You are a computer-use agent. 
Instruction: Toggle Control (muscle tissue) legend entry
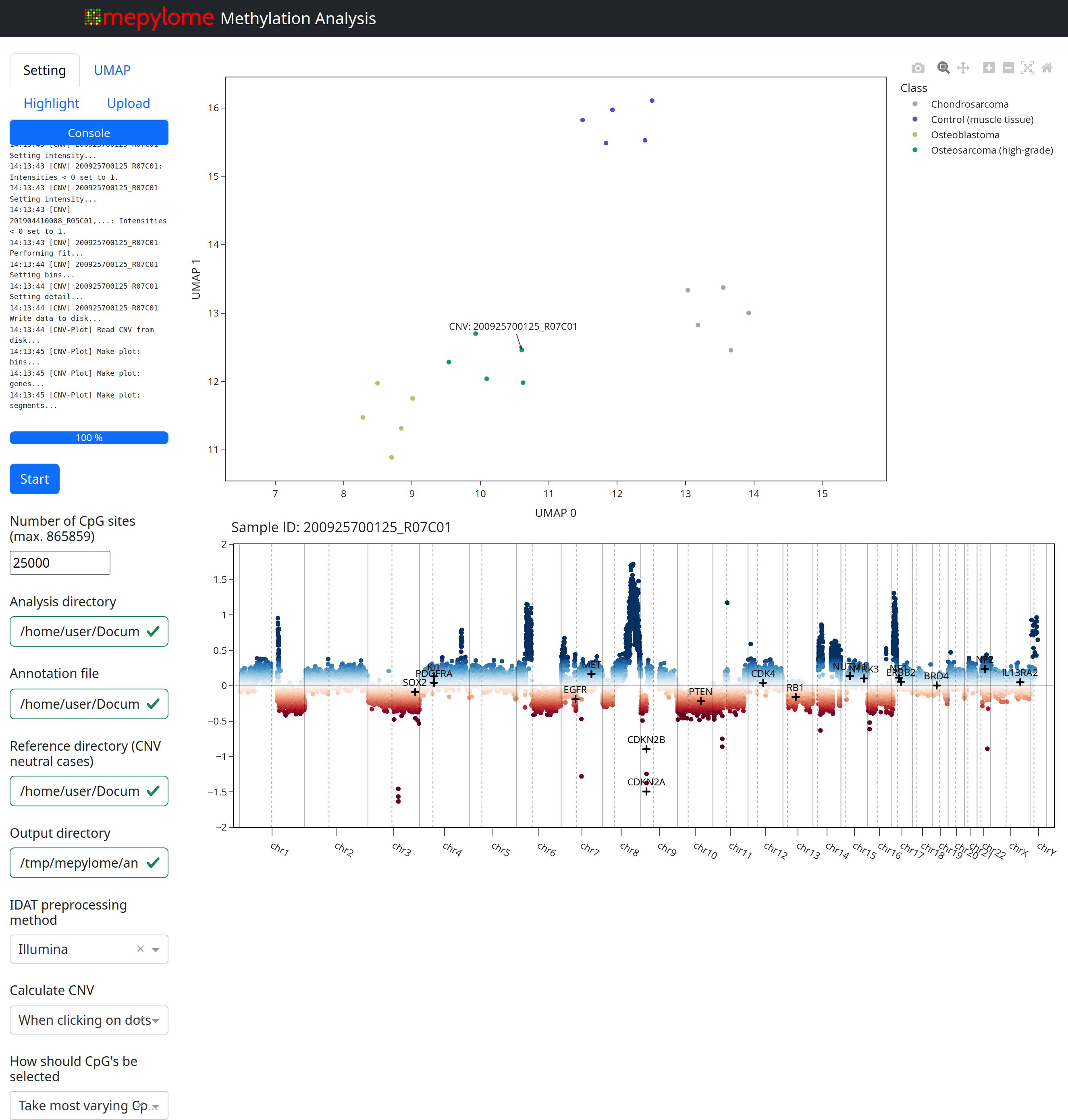(x=981, y=120)
